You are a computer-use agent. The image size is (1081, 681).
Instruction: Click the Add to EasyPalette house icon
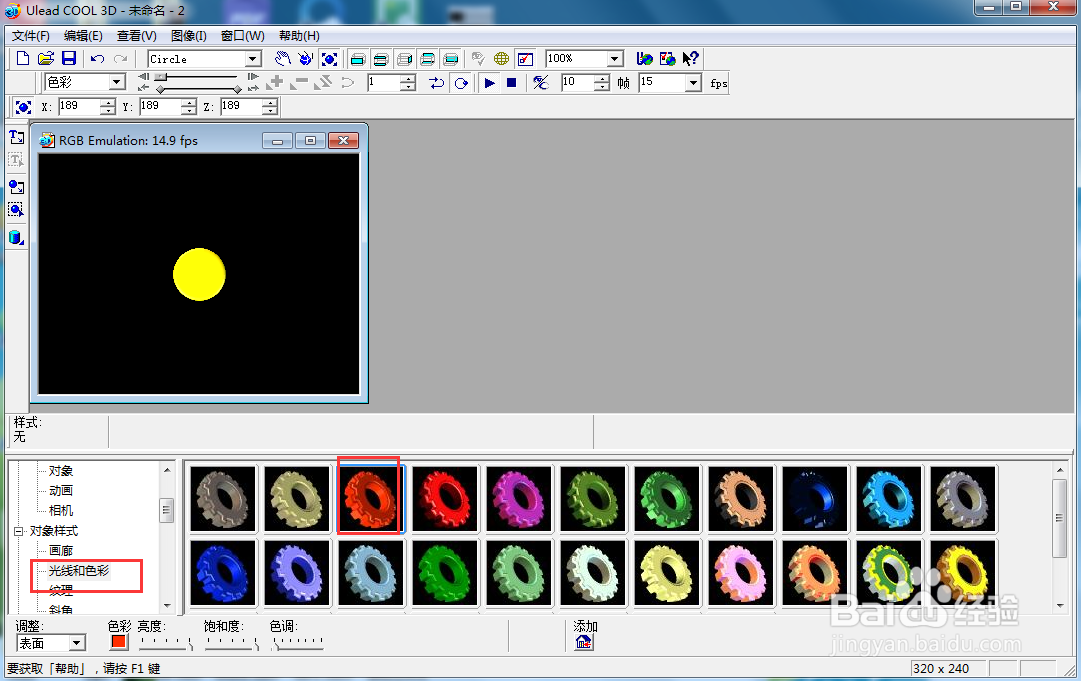[584, 642]
